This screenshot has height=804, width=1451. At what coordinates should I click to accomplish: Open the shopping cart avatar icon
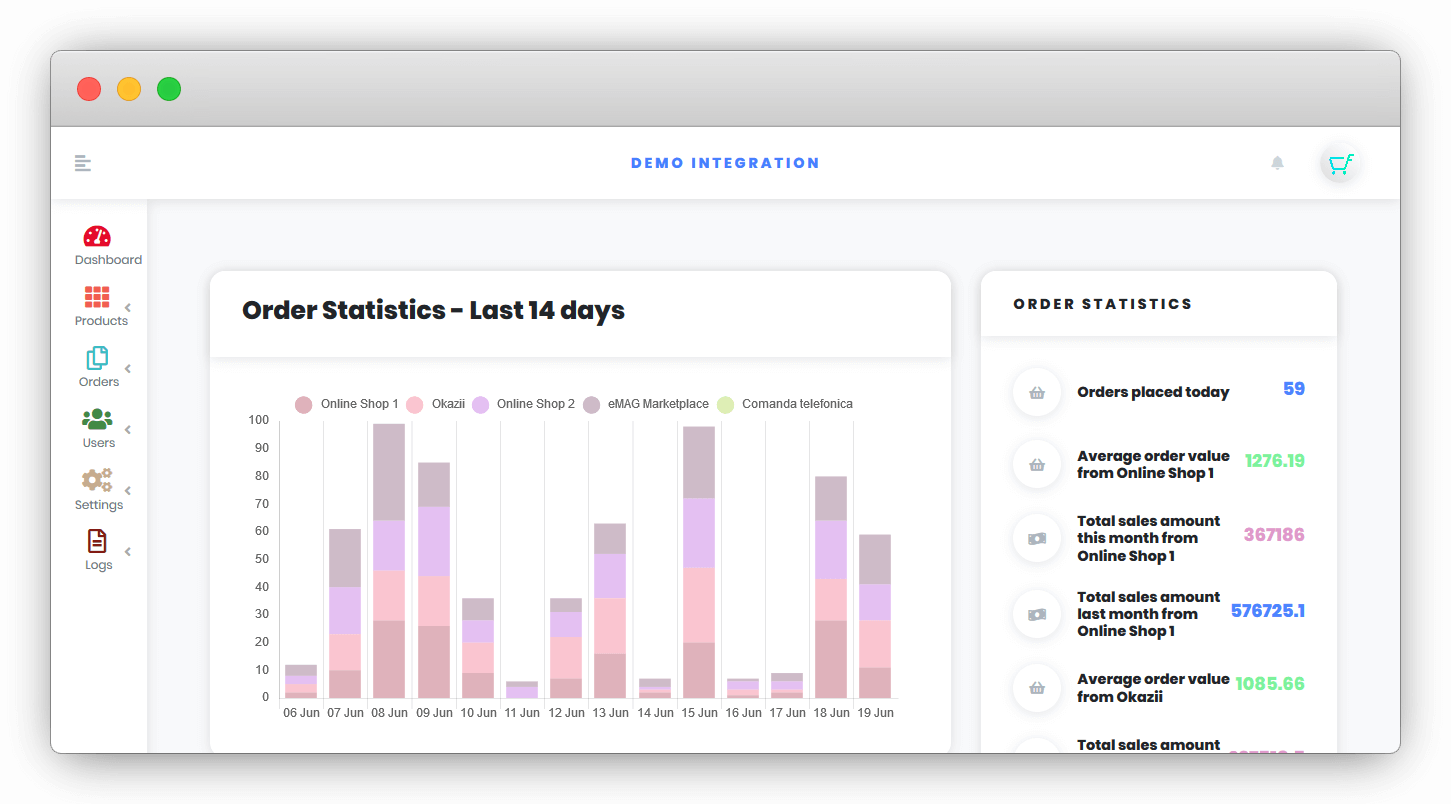tap(1340, 163)
